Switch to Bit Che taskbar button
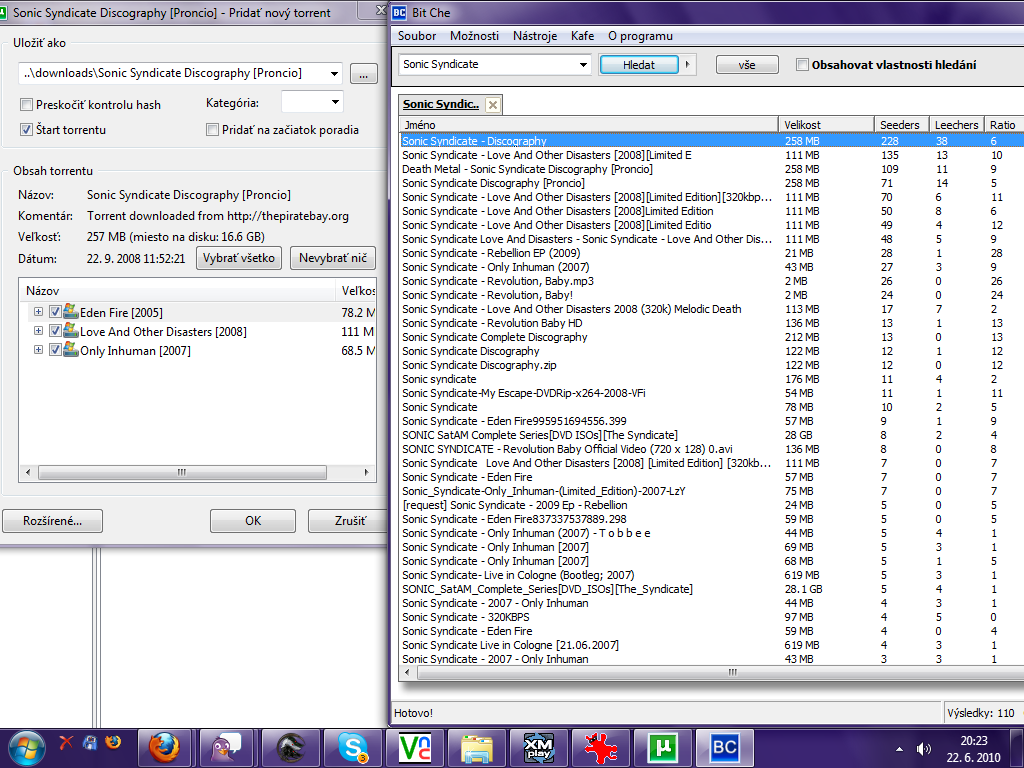1024x768 pixels. coord(725,748)
